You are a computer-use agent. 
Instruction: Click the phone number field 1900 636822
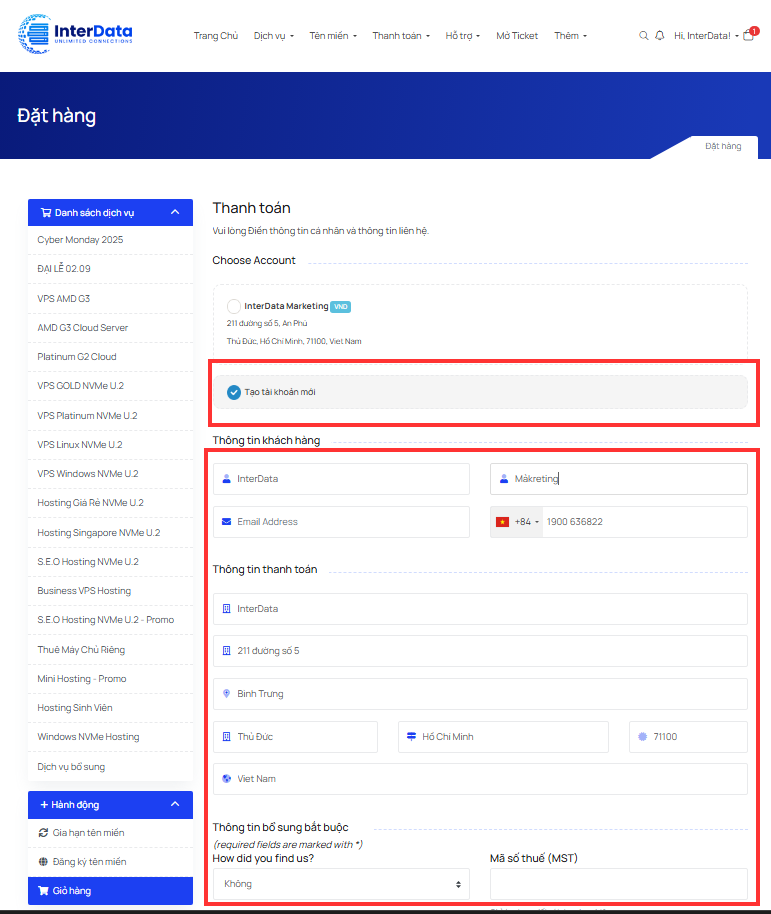click(645, 522)
